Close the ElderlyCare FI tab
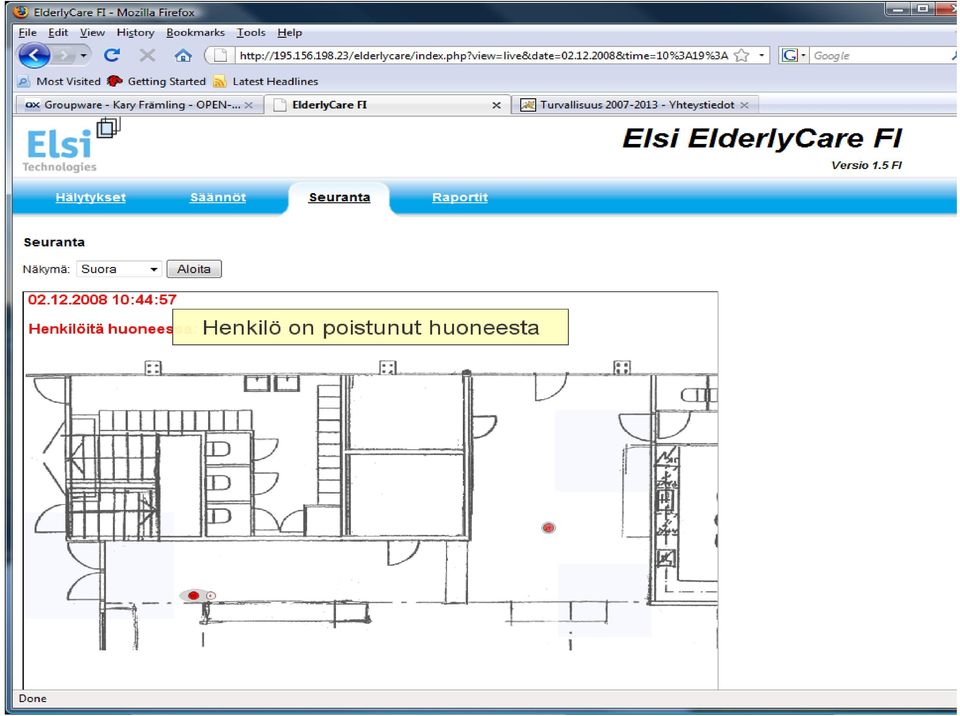The height and width of the screenshot is (716, 960). click(497, 105)
